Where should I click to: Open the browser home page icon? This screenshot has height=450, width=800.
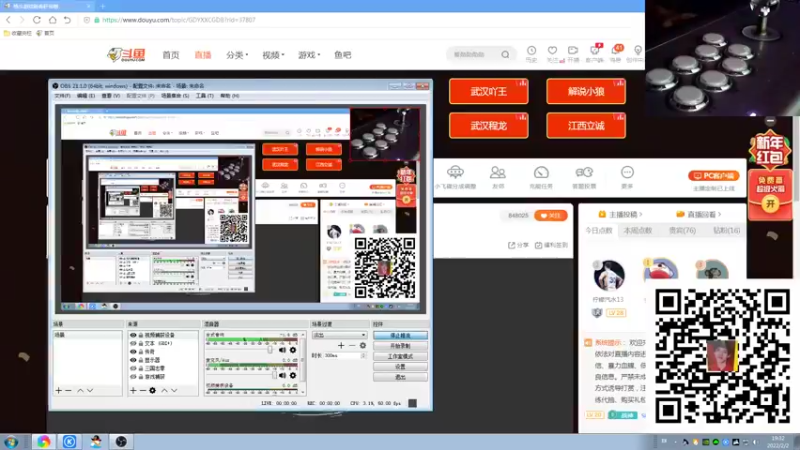(53, 20)
